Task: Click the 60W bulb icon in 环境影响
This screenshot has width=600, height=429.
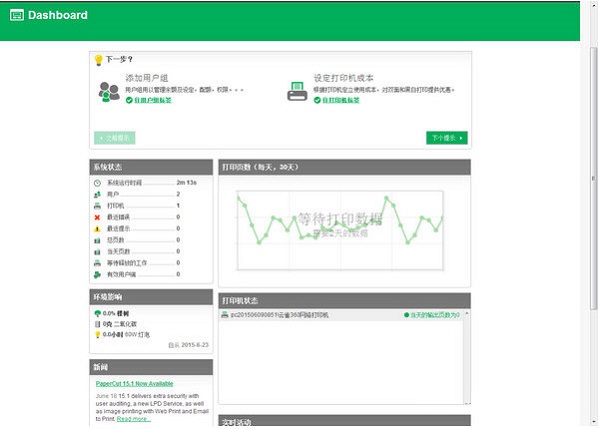Action: click(x=98, y=335)
